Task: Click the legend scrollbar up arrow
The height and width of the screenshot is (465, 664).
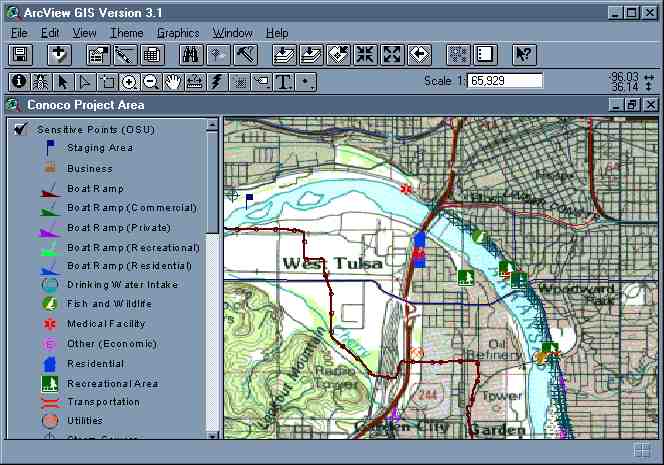Action: tap(212, 125)
